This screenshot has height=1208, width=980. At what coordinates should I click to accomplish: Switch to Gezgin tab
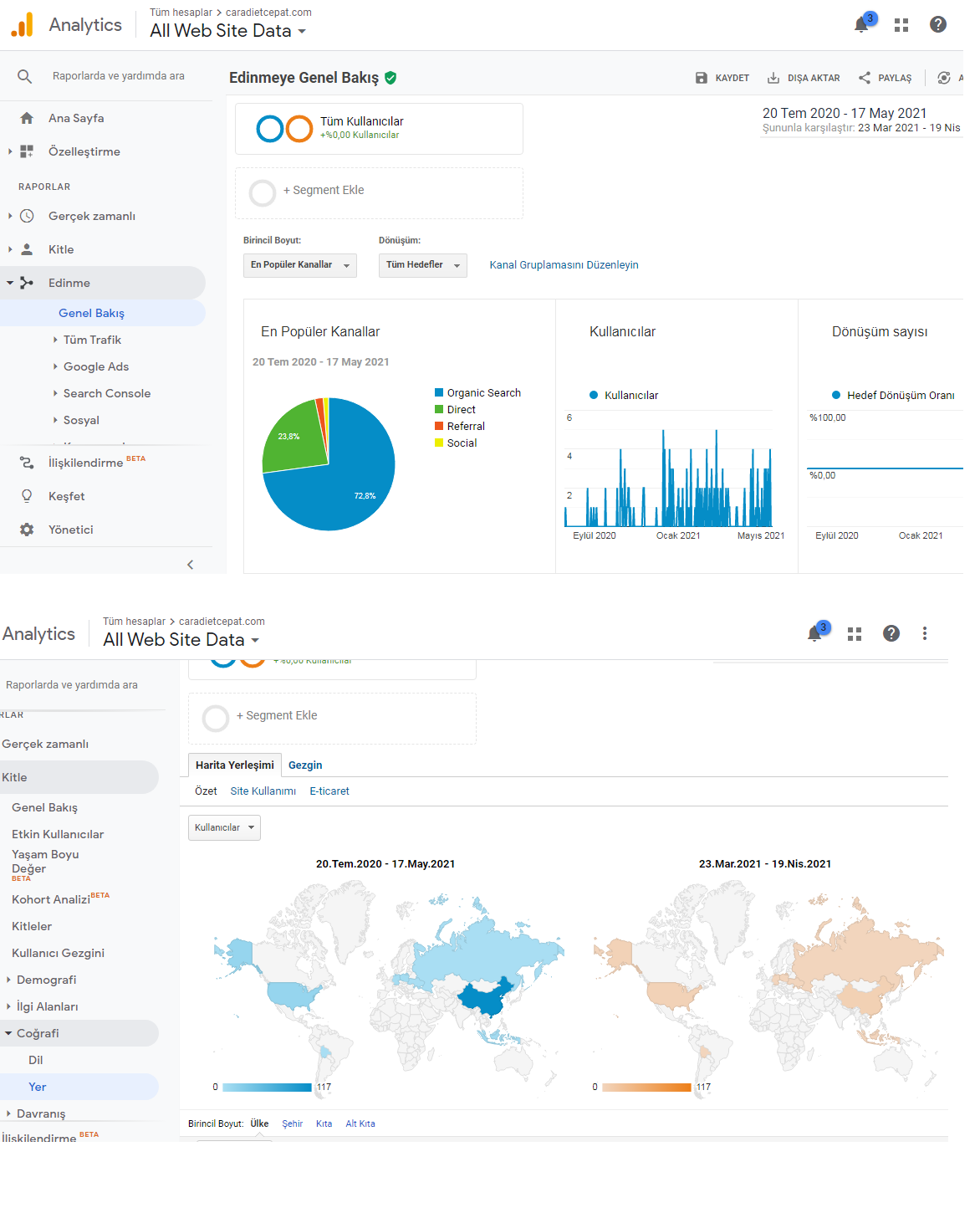(x=305, y=765)
